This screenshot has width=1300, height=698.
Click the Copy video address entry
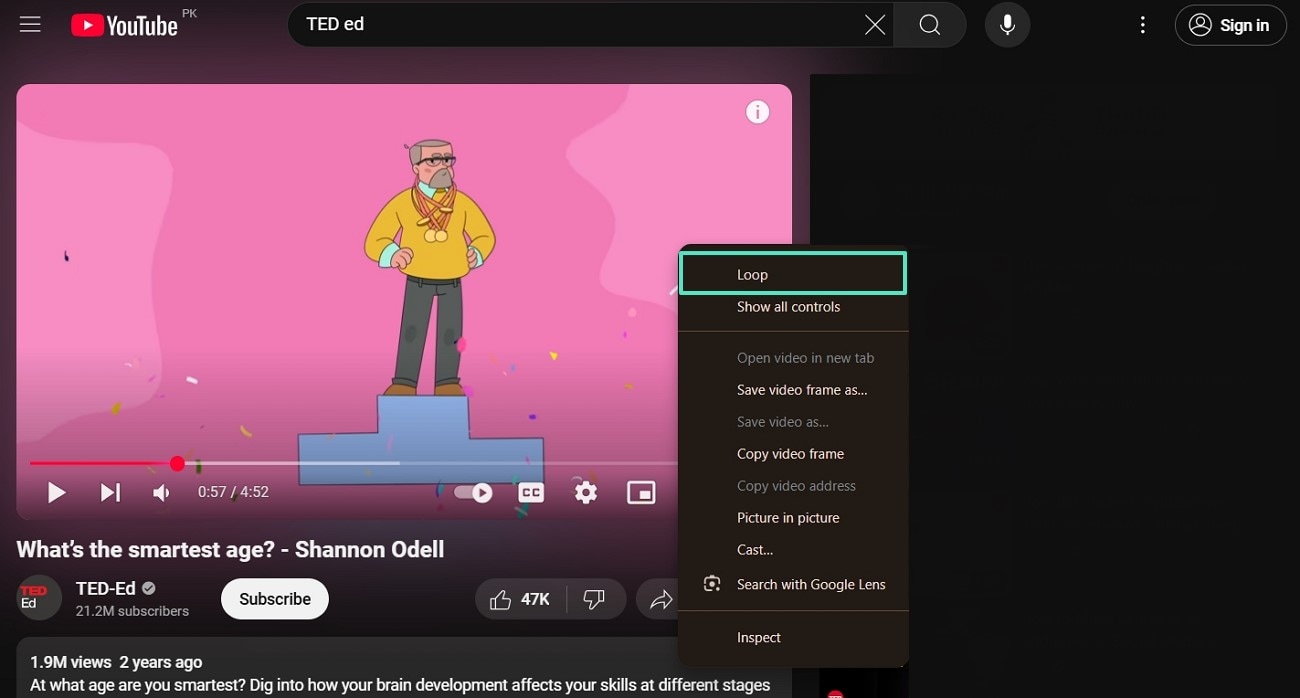(793, 486)
